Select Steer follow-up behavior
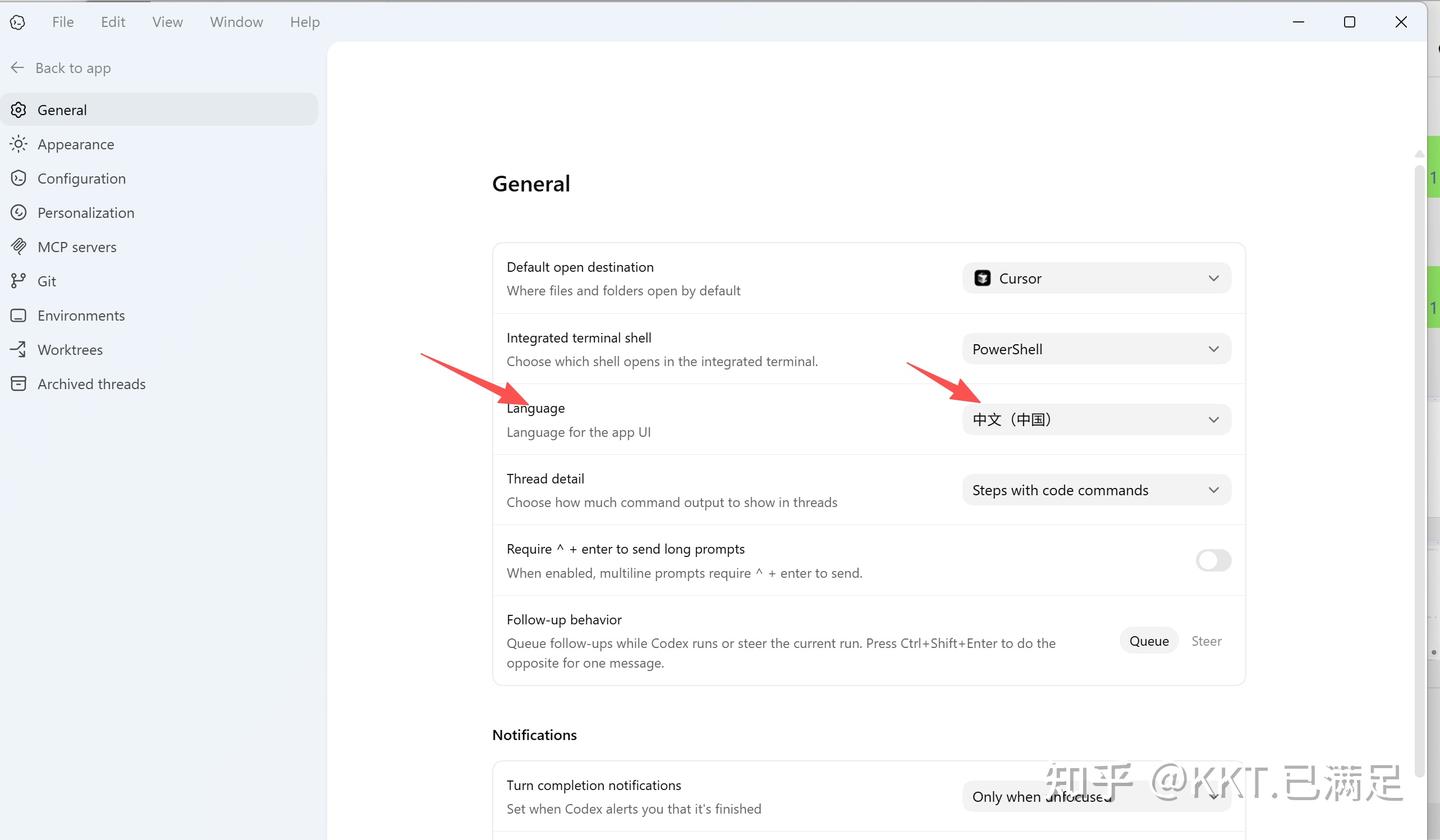The image size is (1440, 840). (x=1206, y=641)
